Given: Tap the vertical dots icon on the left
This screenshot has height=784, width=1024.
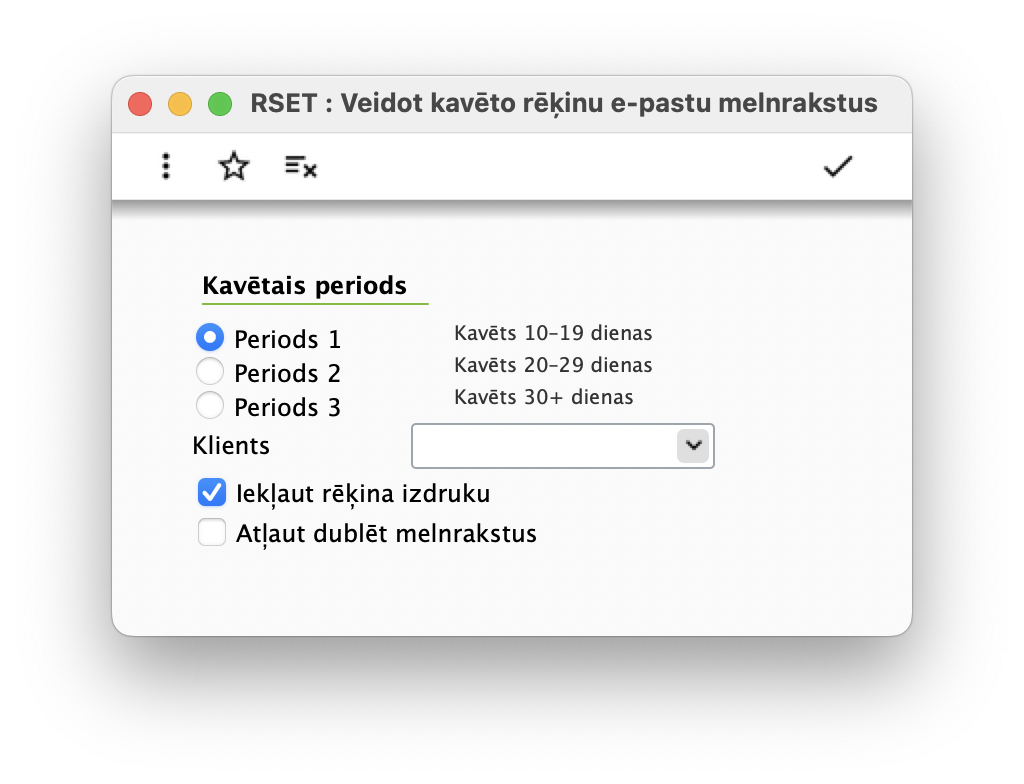Looking at the screenshot, I should (x=165, y=166).
